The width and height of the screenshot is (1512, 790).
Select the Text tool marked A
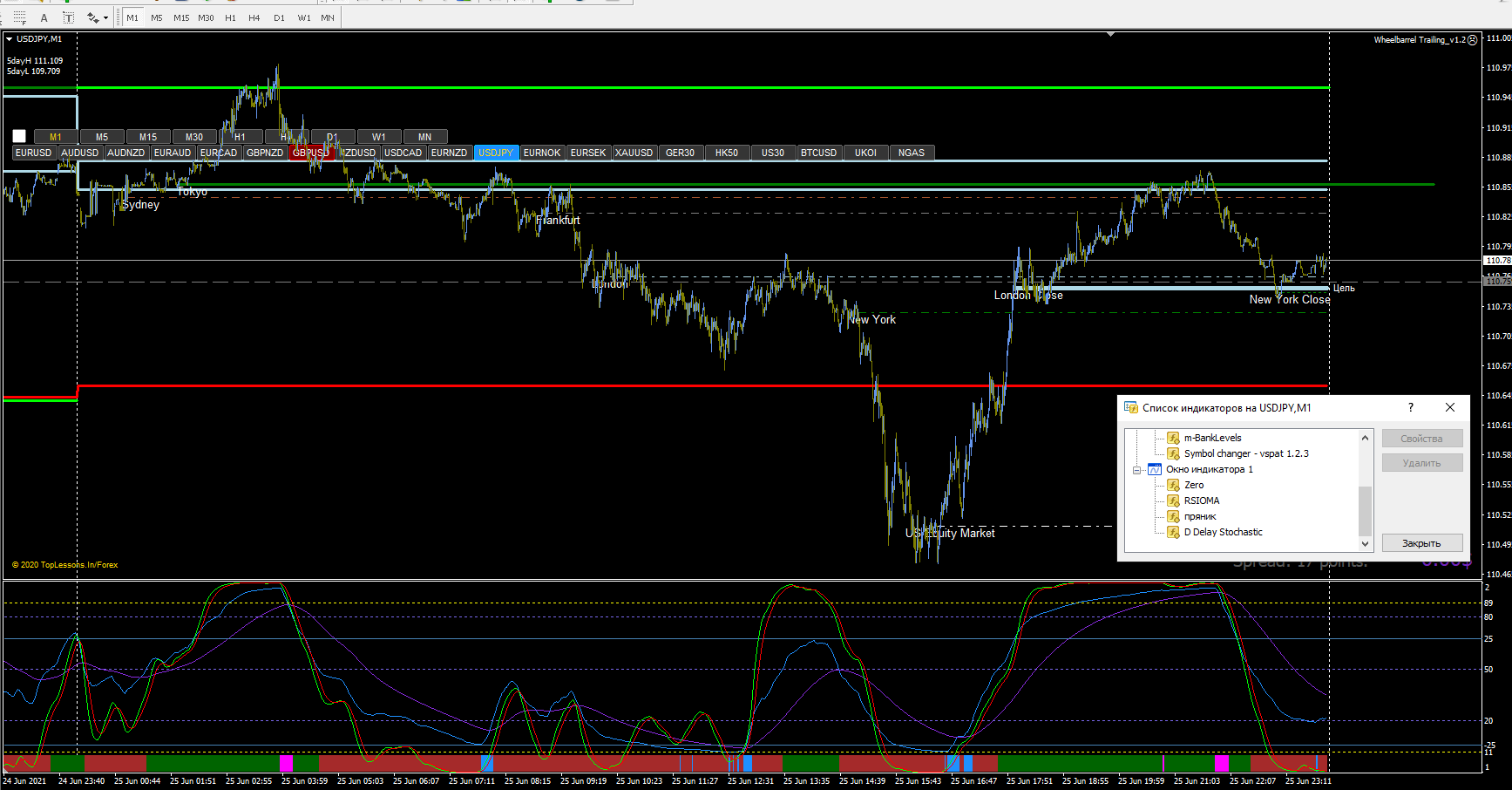tap(44, 17)
